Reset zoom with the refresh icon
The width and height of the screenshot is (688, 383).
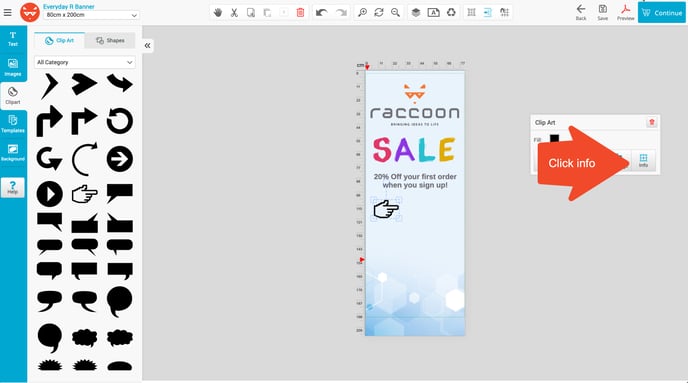point(379,12)
